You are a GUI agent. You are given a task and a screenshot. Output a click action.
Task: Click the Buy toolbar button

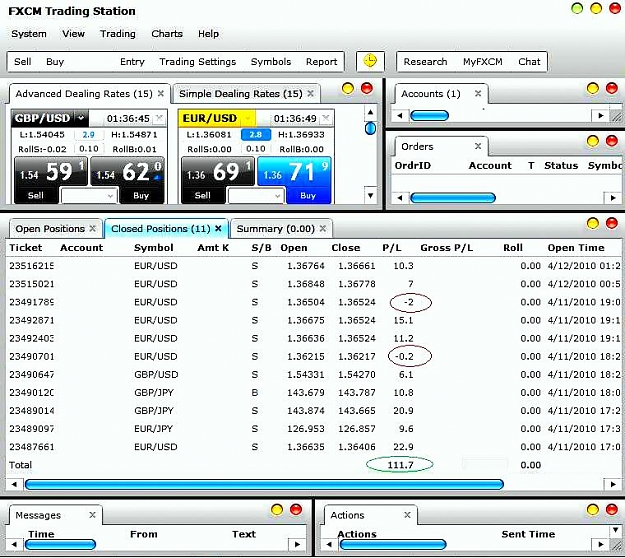click(x=55, y=62)
